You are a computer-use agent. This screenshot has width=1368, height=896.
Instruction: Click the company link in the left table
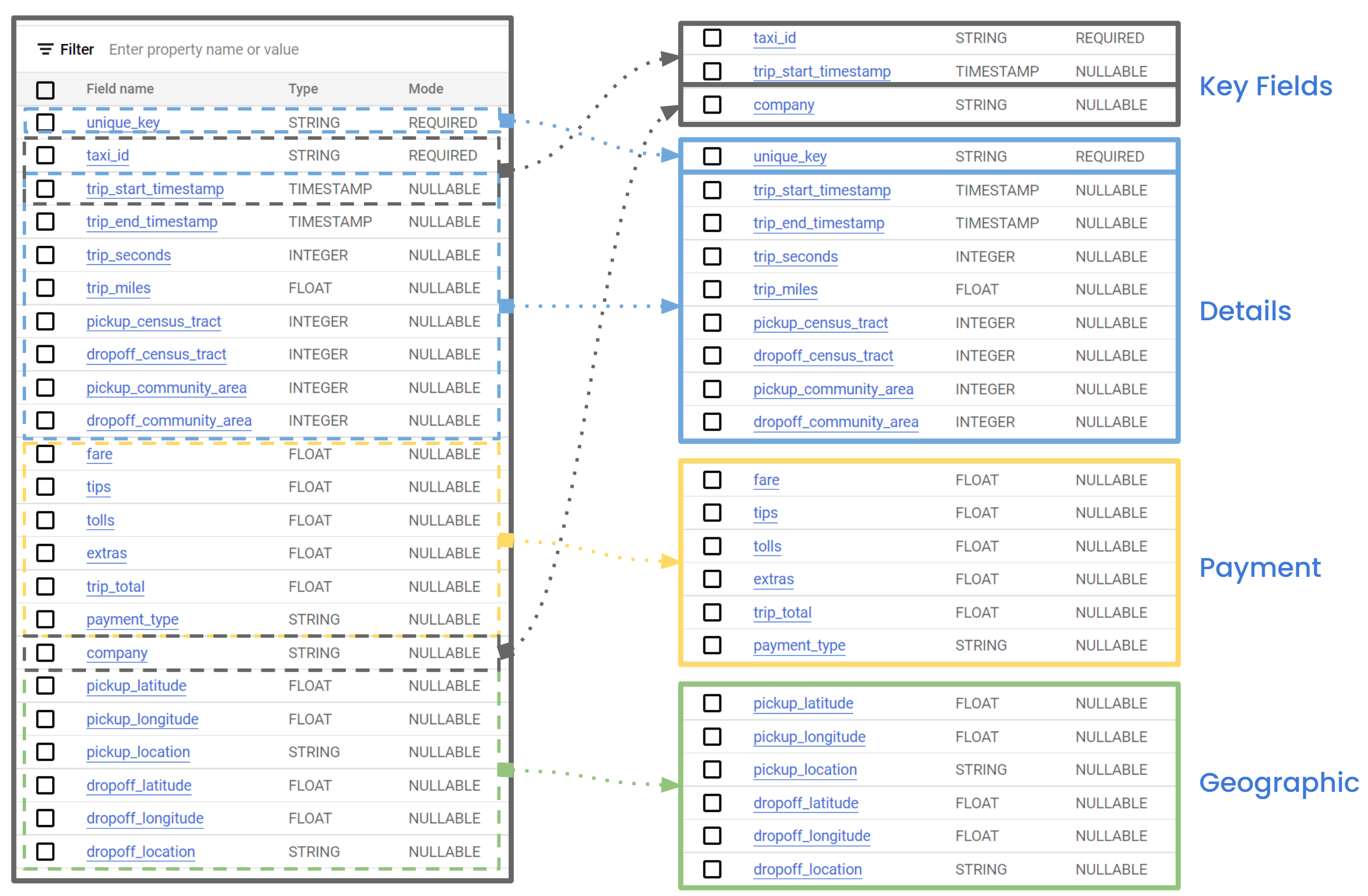pyautogui.click(x=117, y=653)
